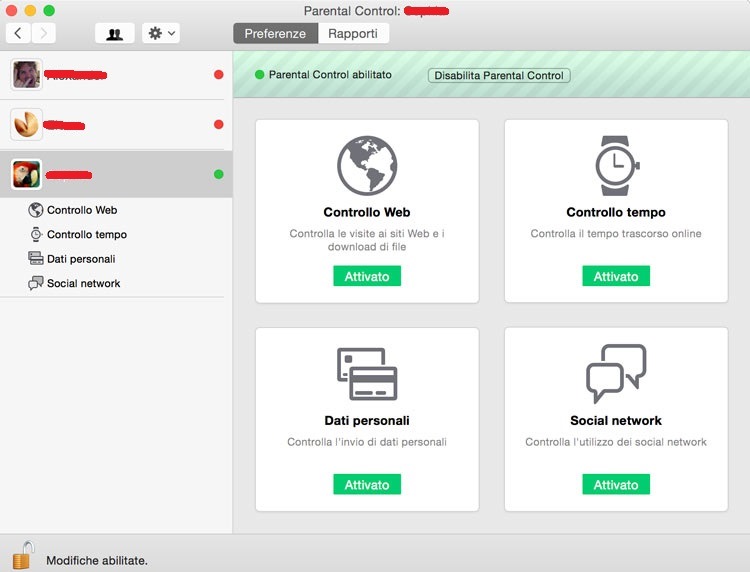The width and height of the screenshot is (750, 572).
Task: Click the Controllo Web card title
Action: point(367,212)
